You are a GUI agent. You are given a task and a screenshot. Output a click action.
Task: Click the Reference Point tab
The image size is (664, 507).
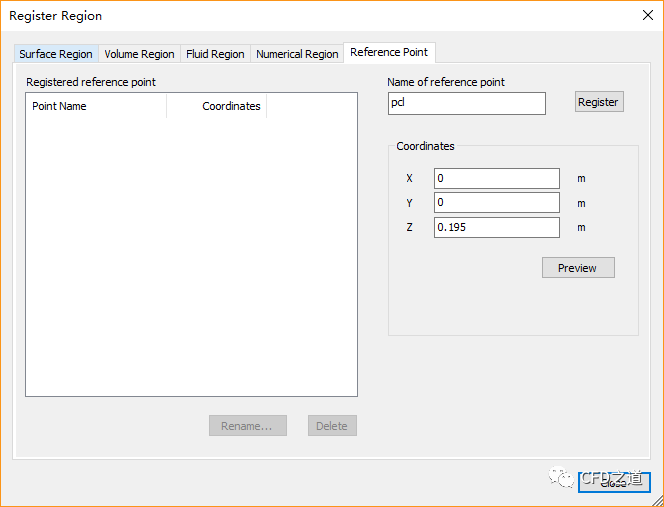(x=390, y=53)
